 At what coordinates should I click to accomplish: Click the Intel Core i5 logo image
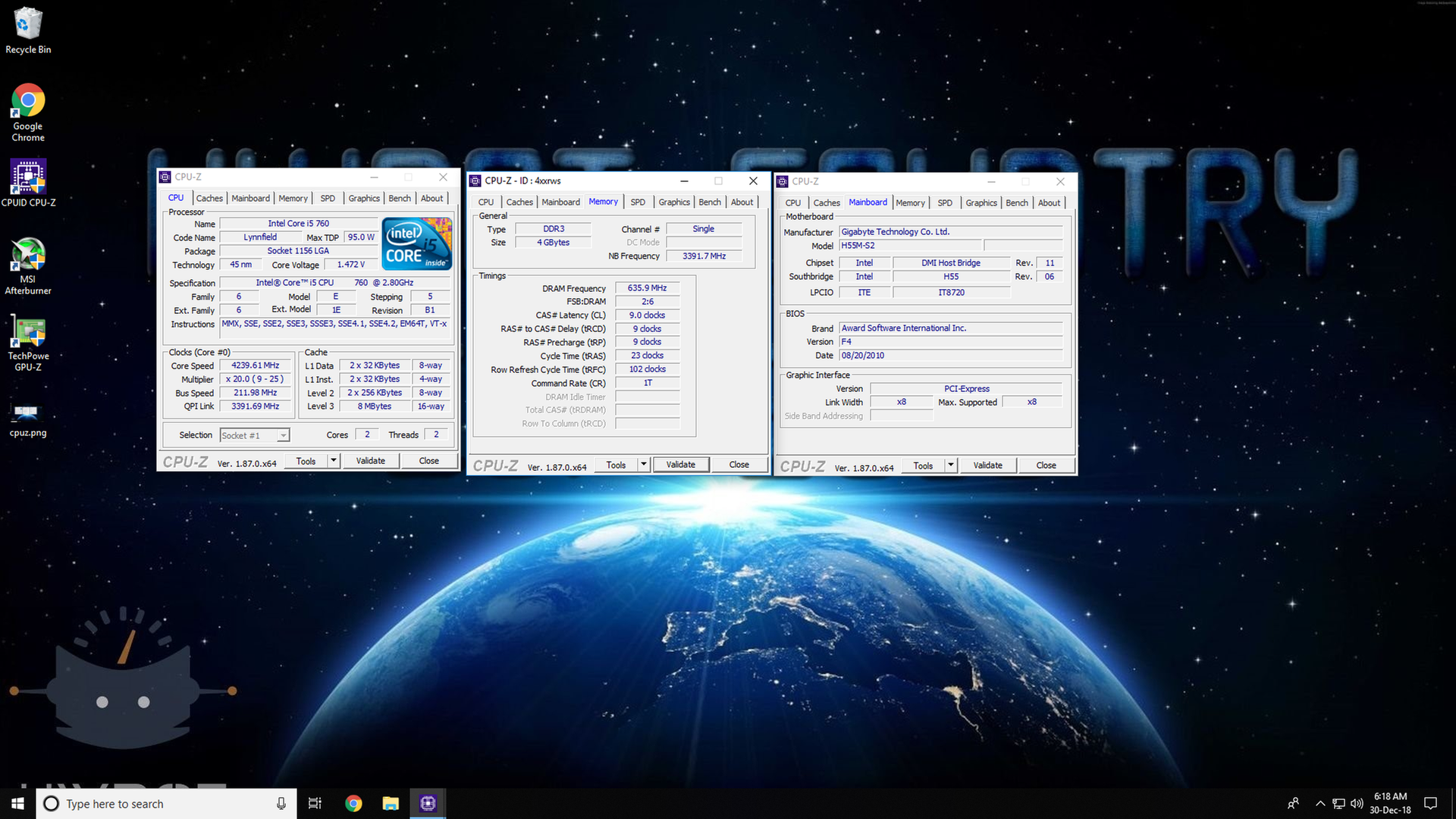[x=417, y=243]
